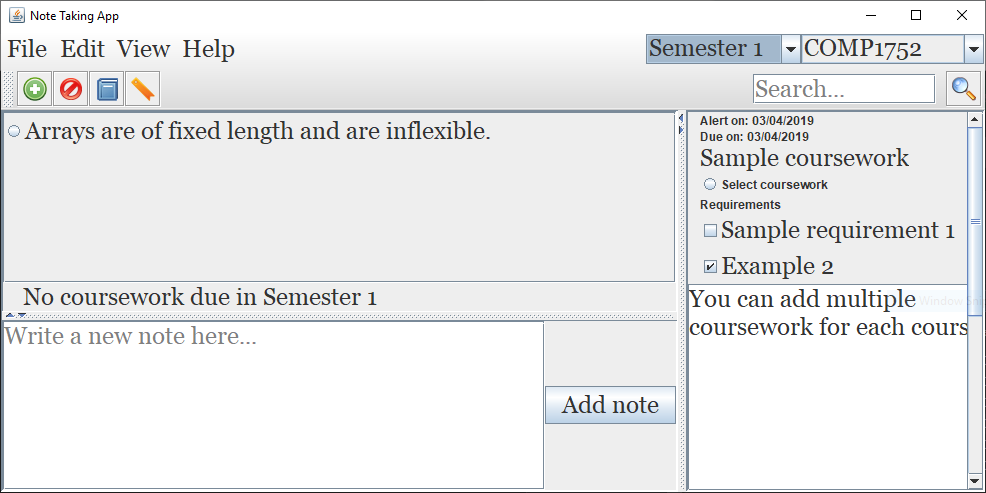Expand the COMP1752 course dropdown
This screenshot has width=986, height=493.
coord(973,49)
